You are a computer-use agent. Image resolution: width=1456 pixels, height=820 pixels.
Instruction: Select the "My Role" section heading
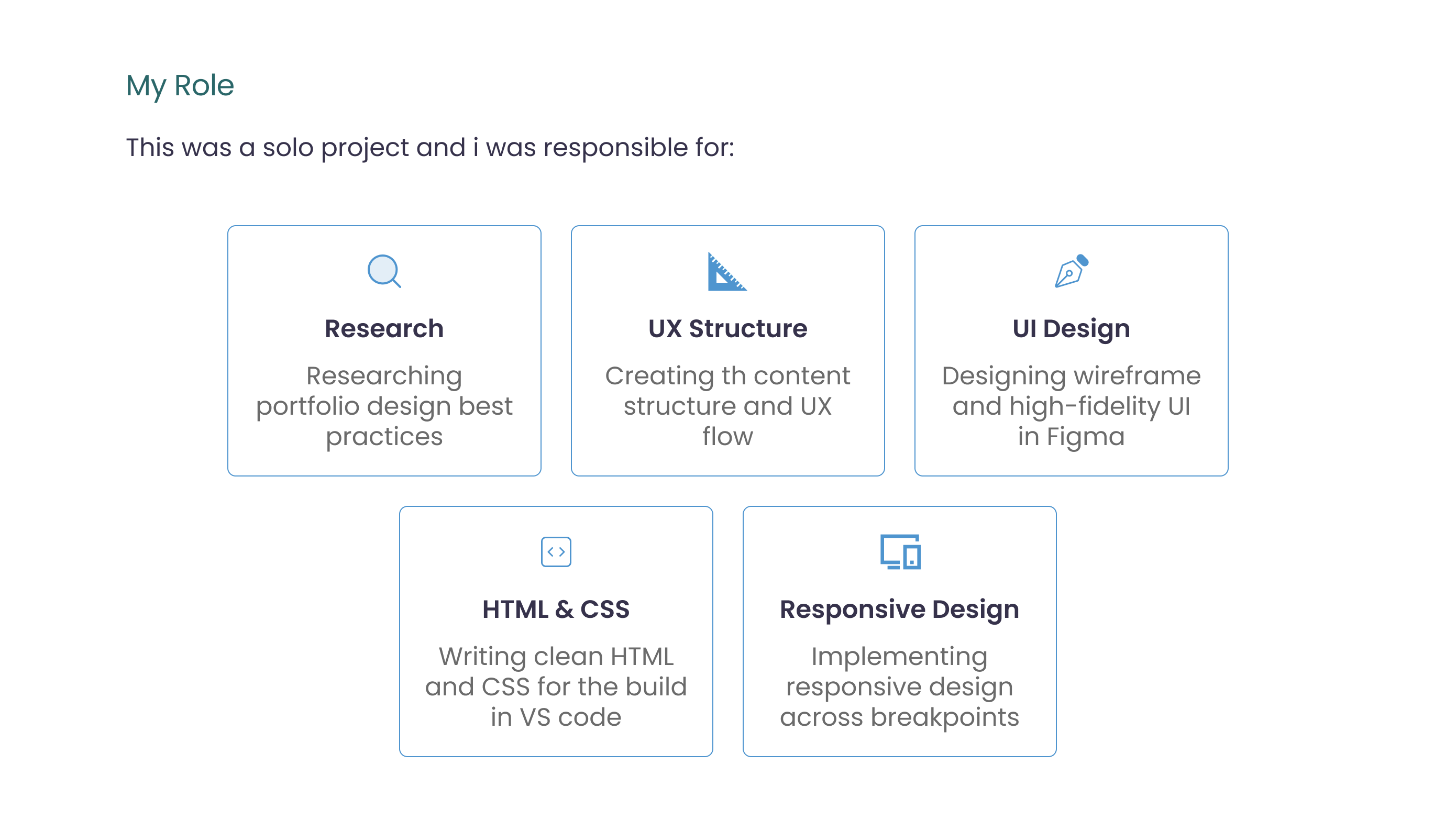(x=180, y=85)
